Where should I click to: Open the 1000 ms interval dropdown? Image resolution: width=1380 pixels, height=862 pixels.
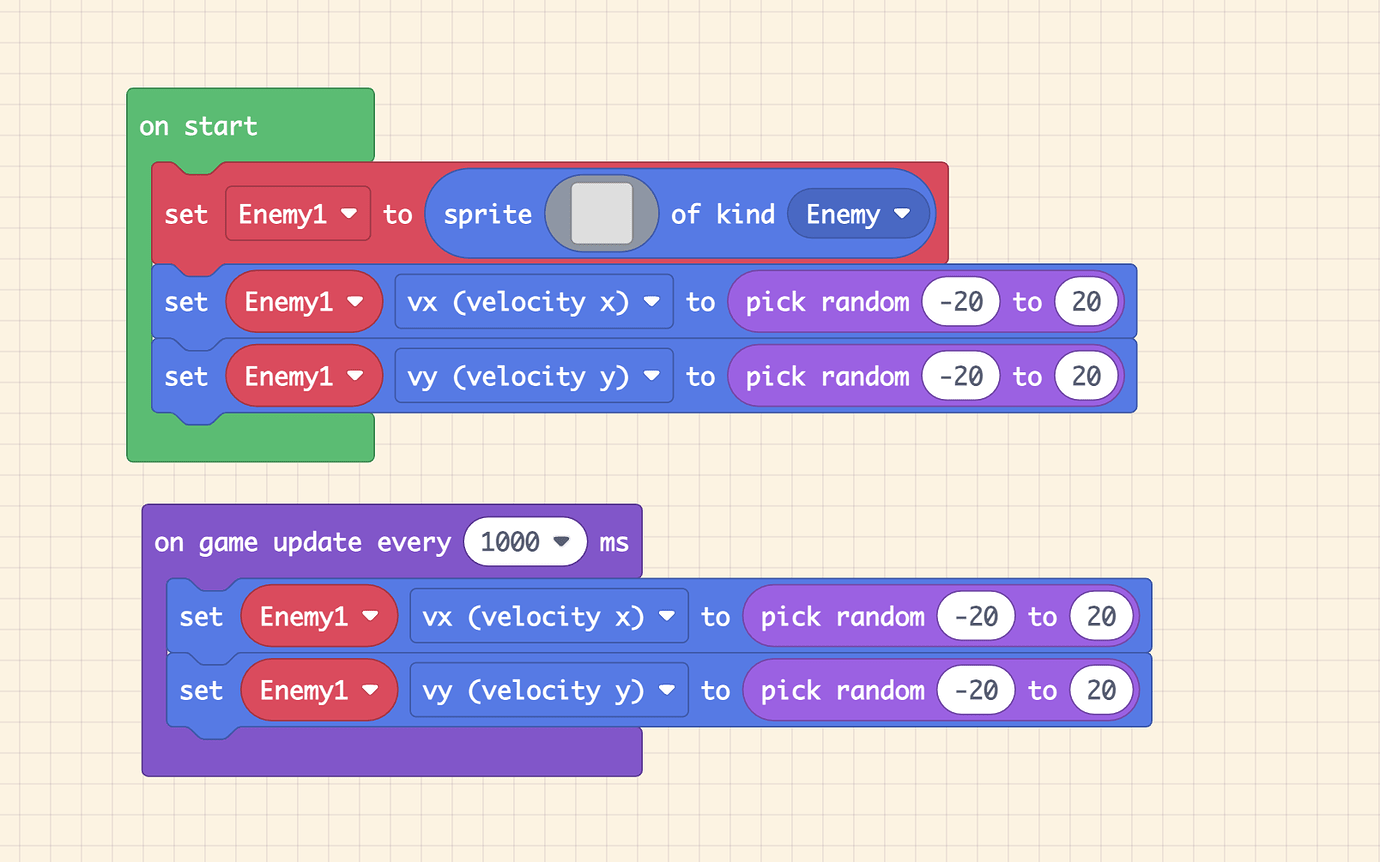point(525,541)
